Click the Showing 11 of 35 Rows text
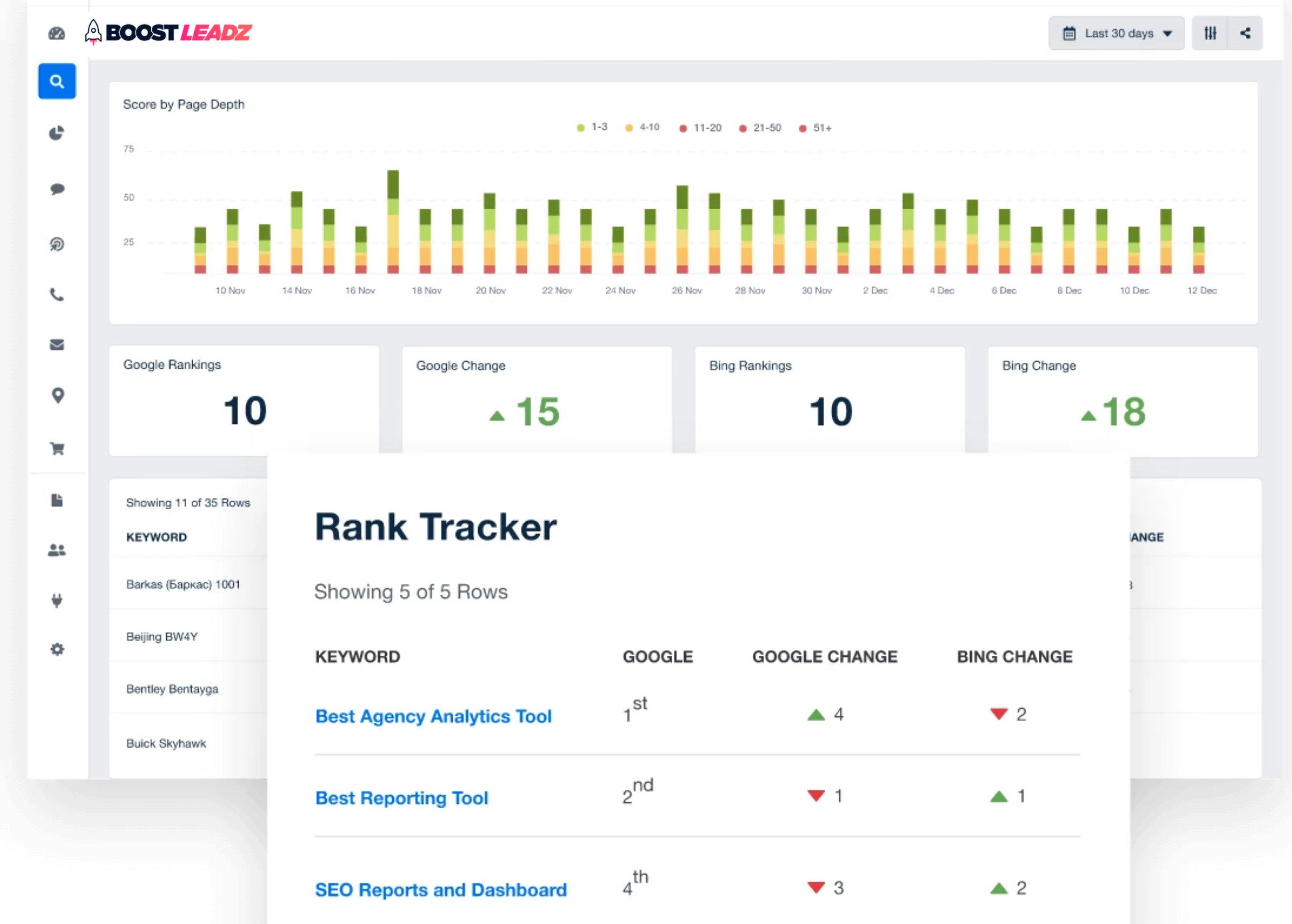 click(188, 503)
